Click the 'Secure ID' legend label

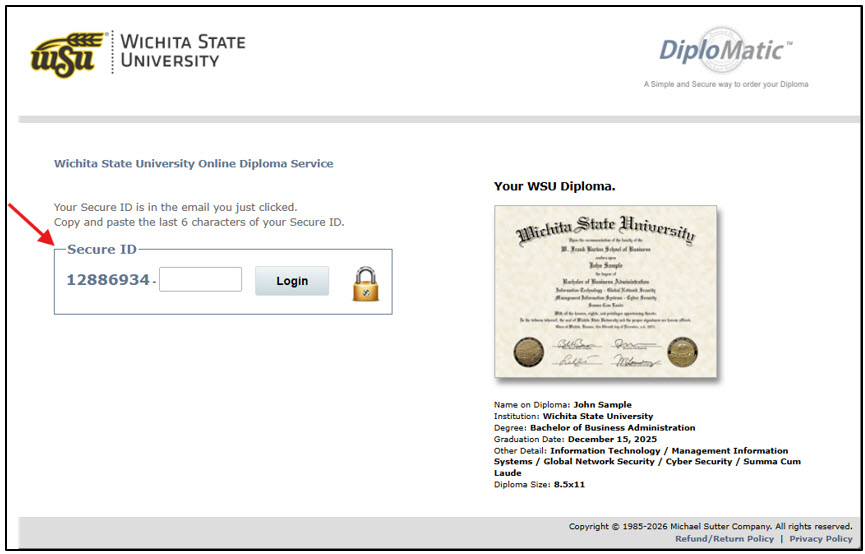click(102, 249)
